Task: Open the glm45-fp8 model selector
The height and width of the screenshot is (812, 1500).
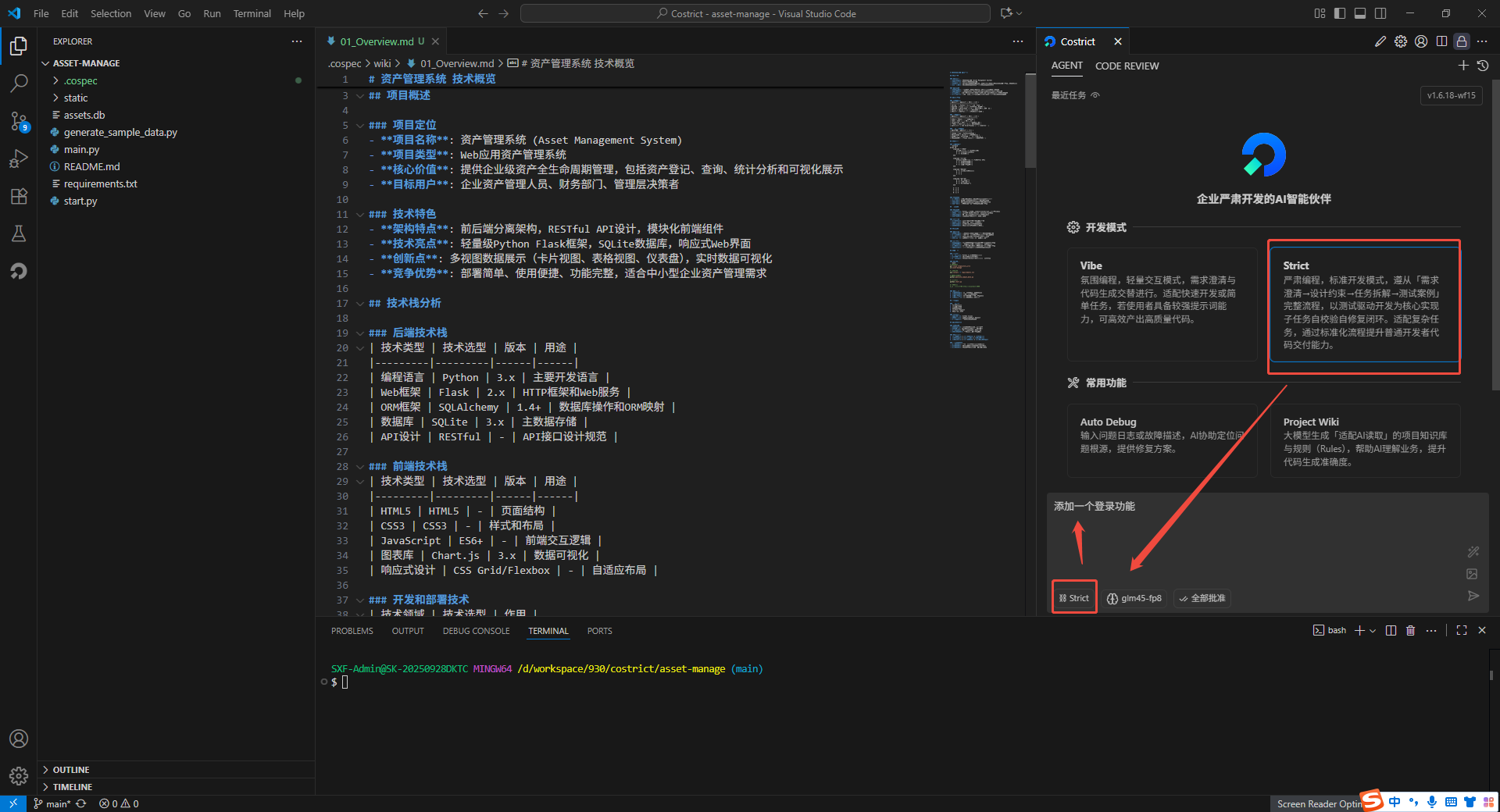Action: (x=1134, y=598)
